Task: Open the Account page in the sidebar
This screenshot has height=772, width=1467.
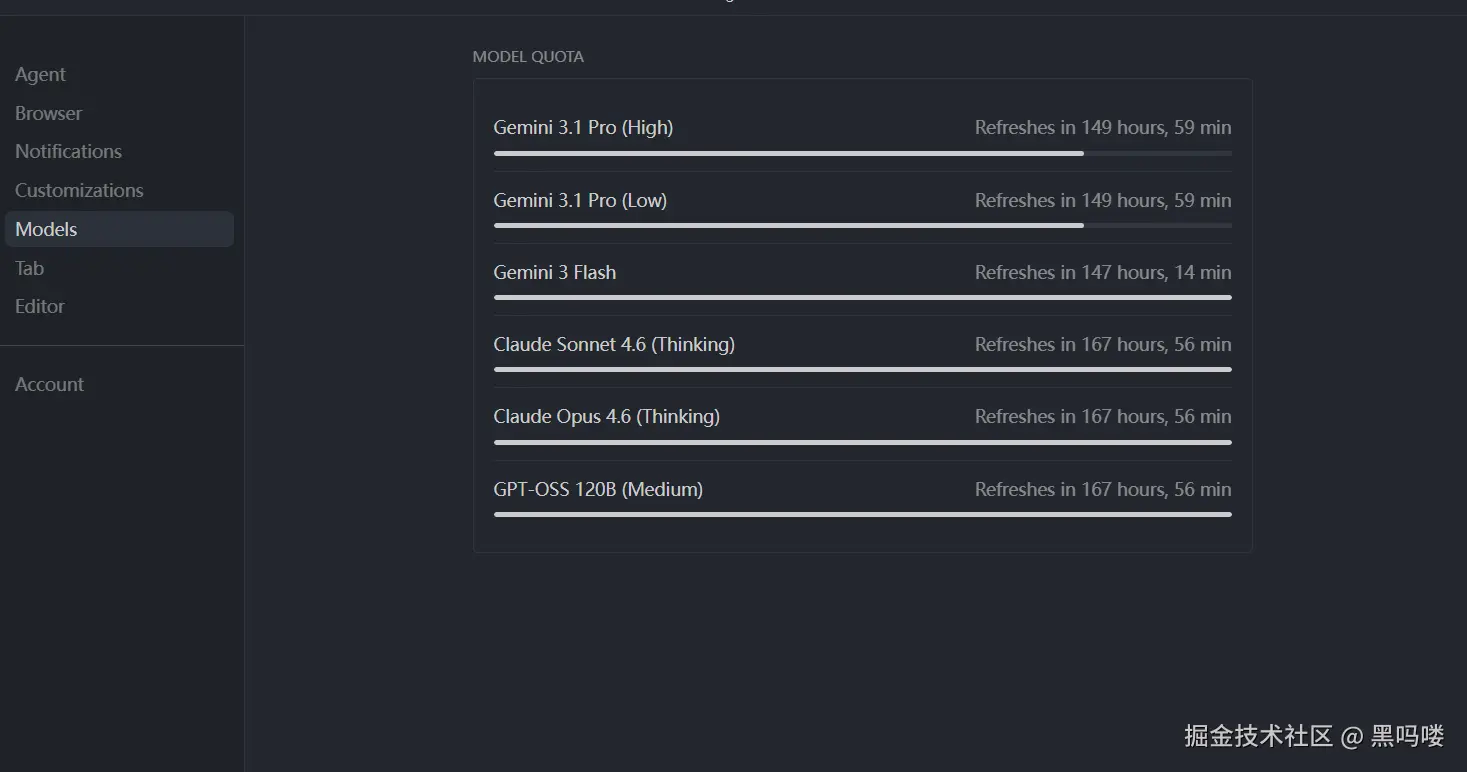Action: point(49,385)
